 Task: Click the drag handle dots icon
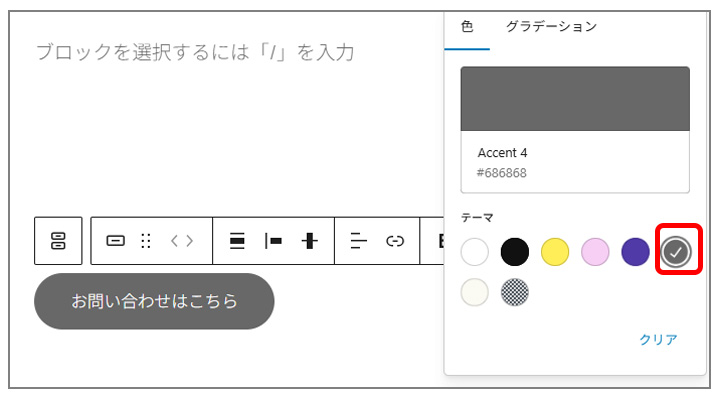(146, 241)
